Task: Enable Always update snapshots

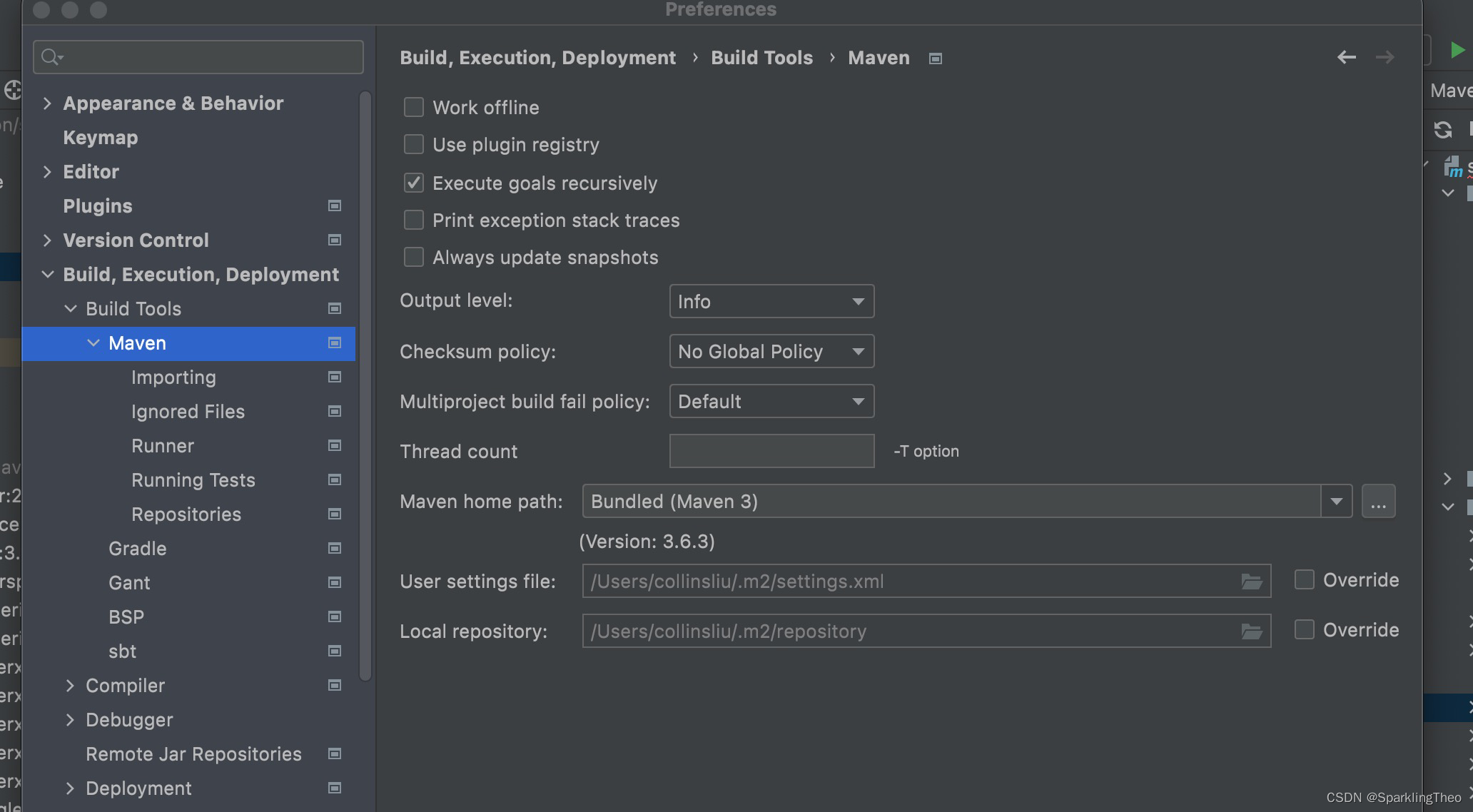Action: click(414, 258)
